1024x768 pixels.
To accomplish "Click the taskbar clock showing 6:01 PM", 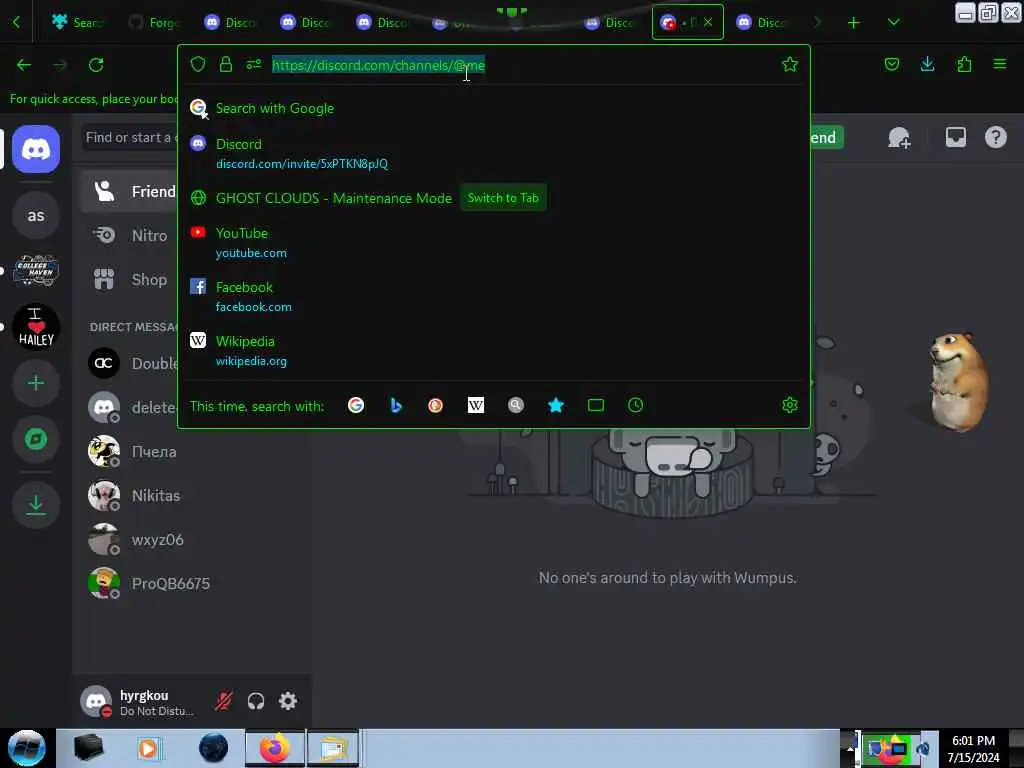I will tap(973, 748).
